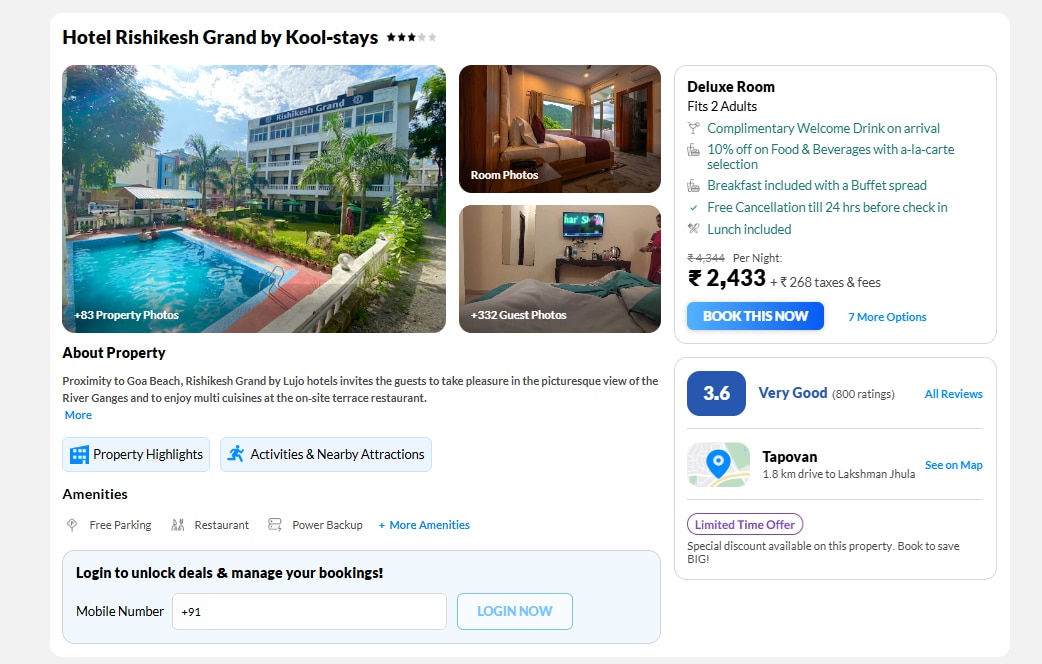The width and height of the screenshot is (1042, 664).
Task: Click the Lunch included icon
Action: pos(694,229)
